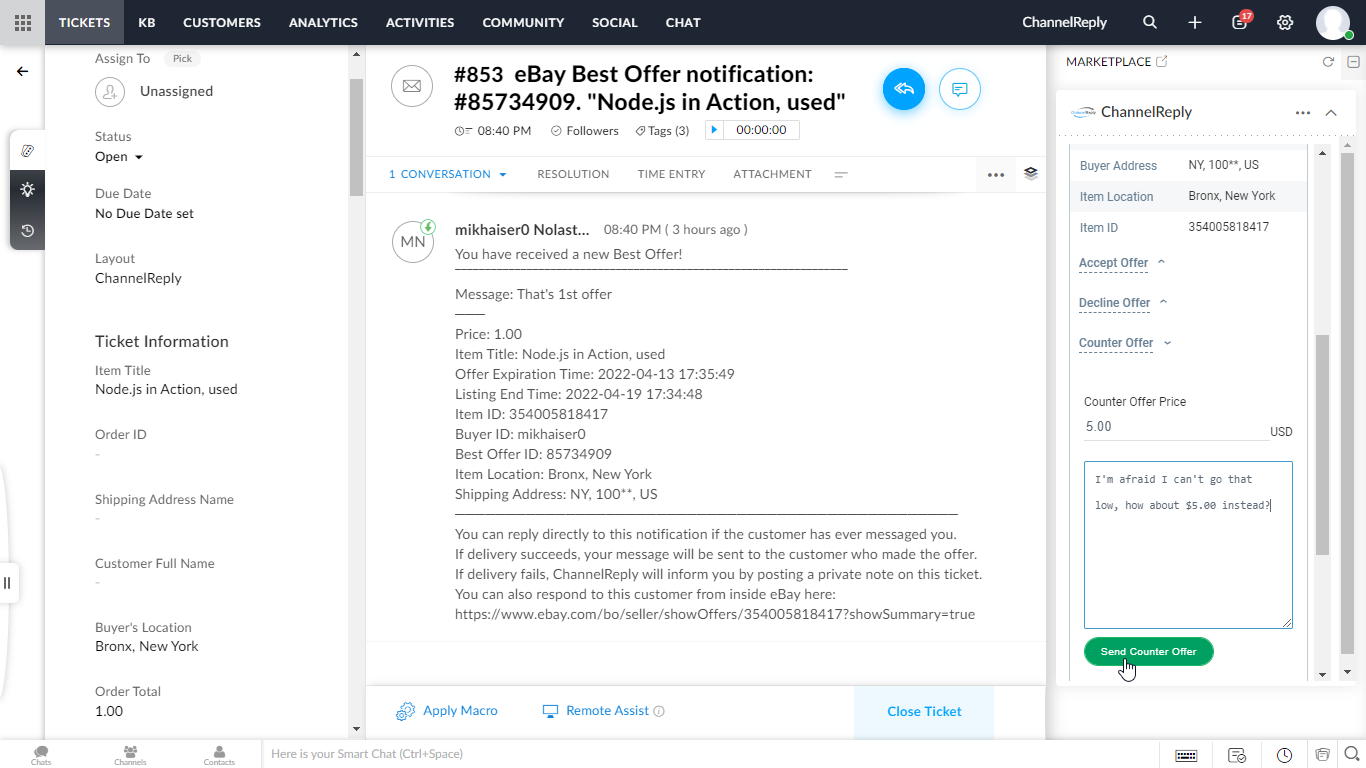Open the Community tab
The height and width of the screenshot is (768, 1366).
point(523,22)
